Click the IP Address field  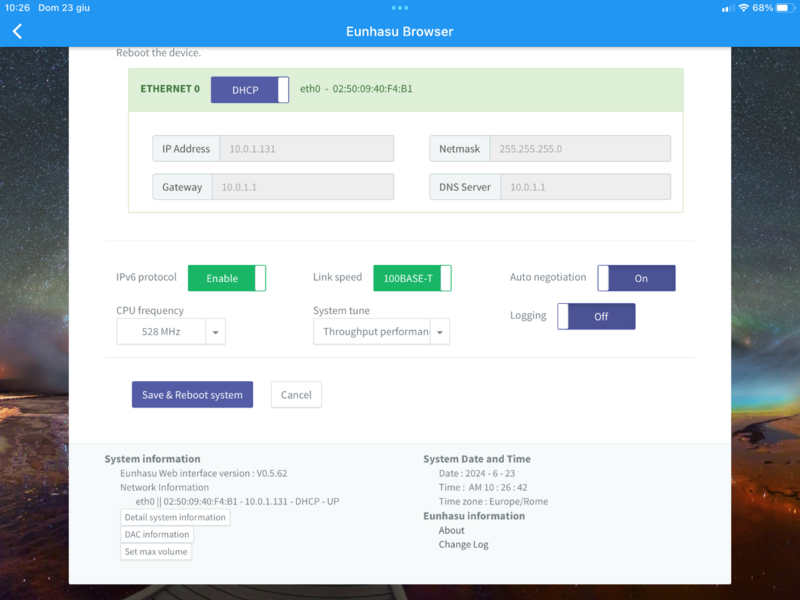point(305,149)
